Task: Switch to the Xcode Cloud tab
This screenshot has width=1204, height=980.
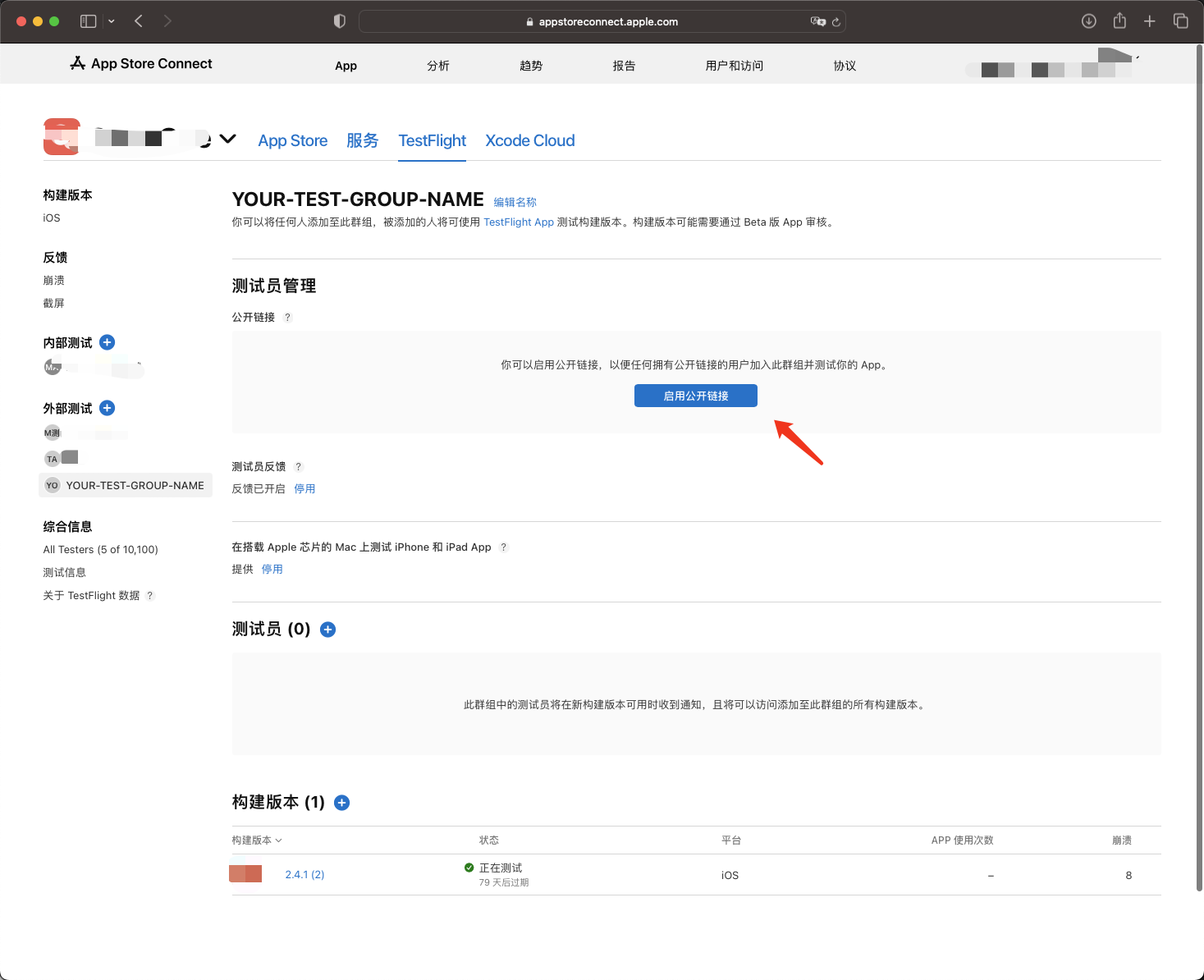Action: [x=530, y=140]
